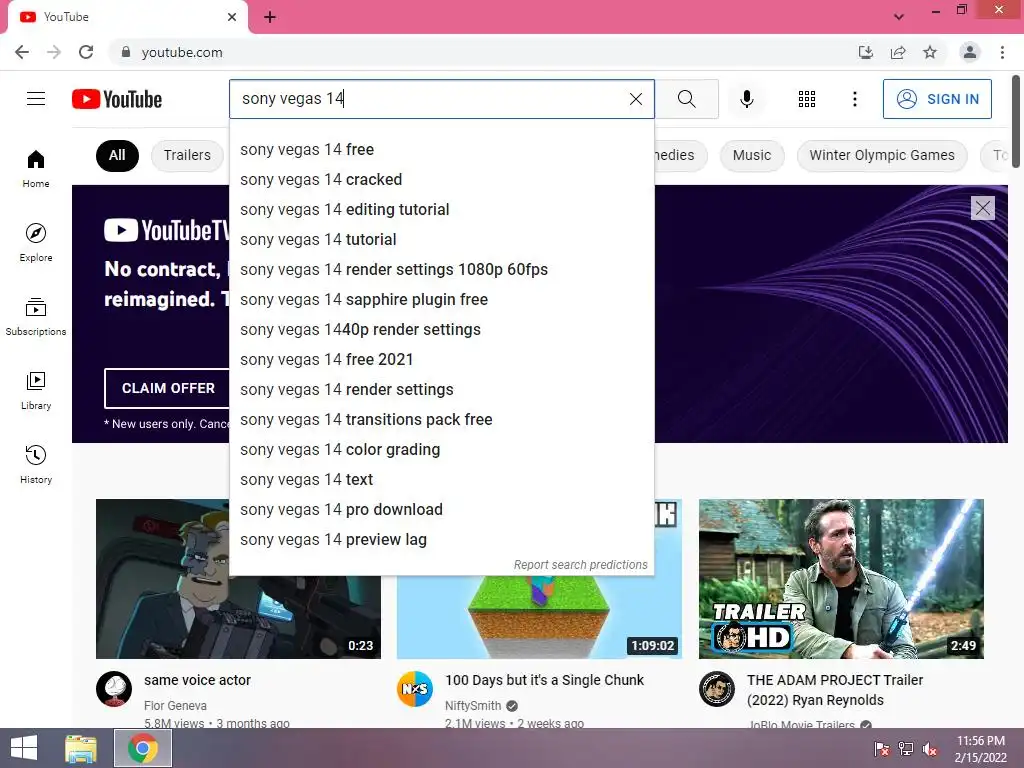Viewport: 1024px width, 768px height.
Task: Open File Explorer from taskbar
Action: (x=81, y=748)
